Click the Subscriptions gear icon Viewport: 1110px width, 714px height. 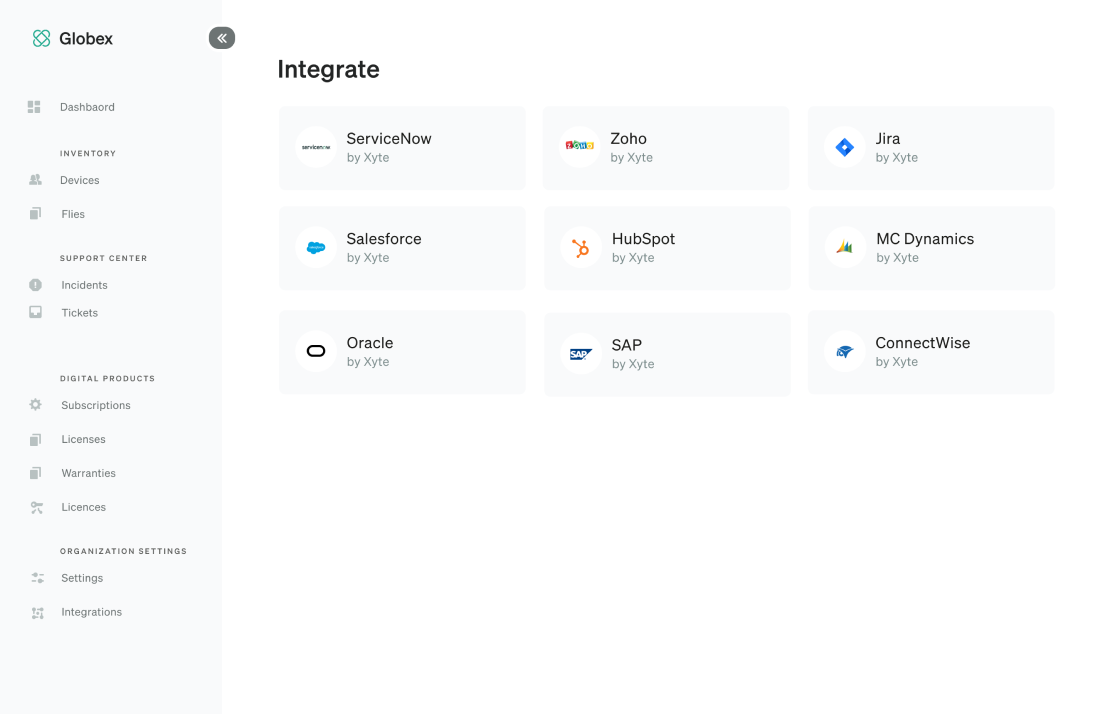tap(35, 405)
